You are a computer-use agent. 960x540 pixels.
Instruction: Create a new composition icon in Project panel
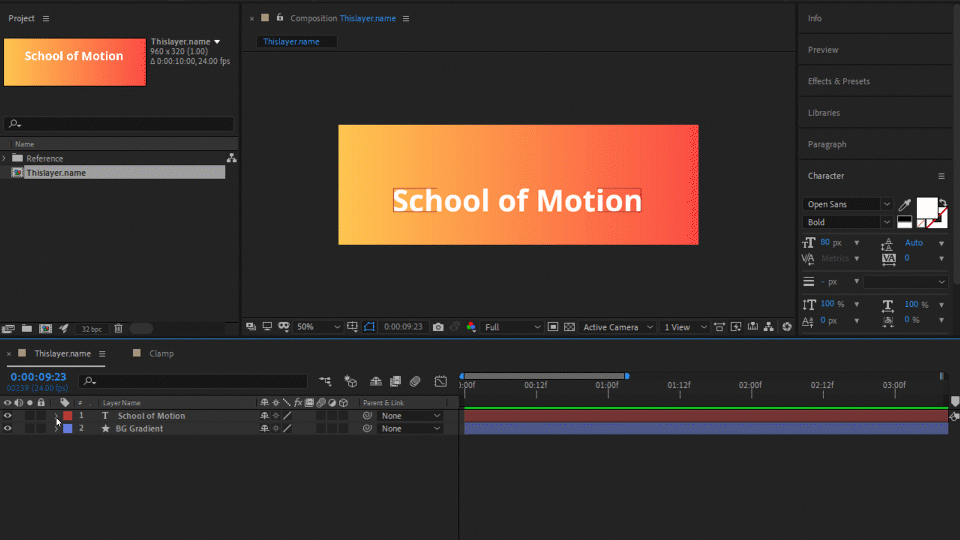pos(45,329)
